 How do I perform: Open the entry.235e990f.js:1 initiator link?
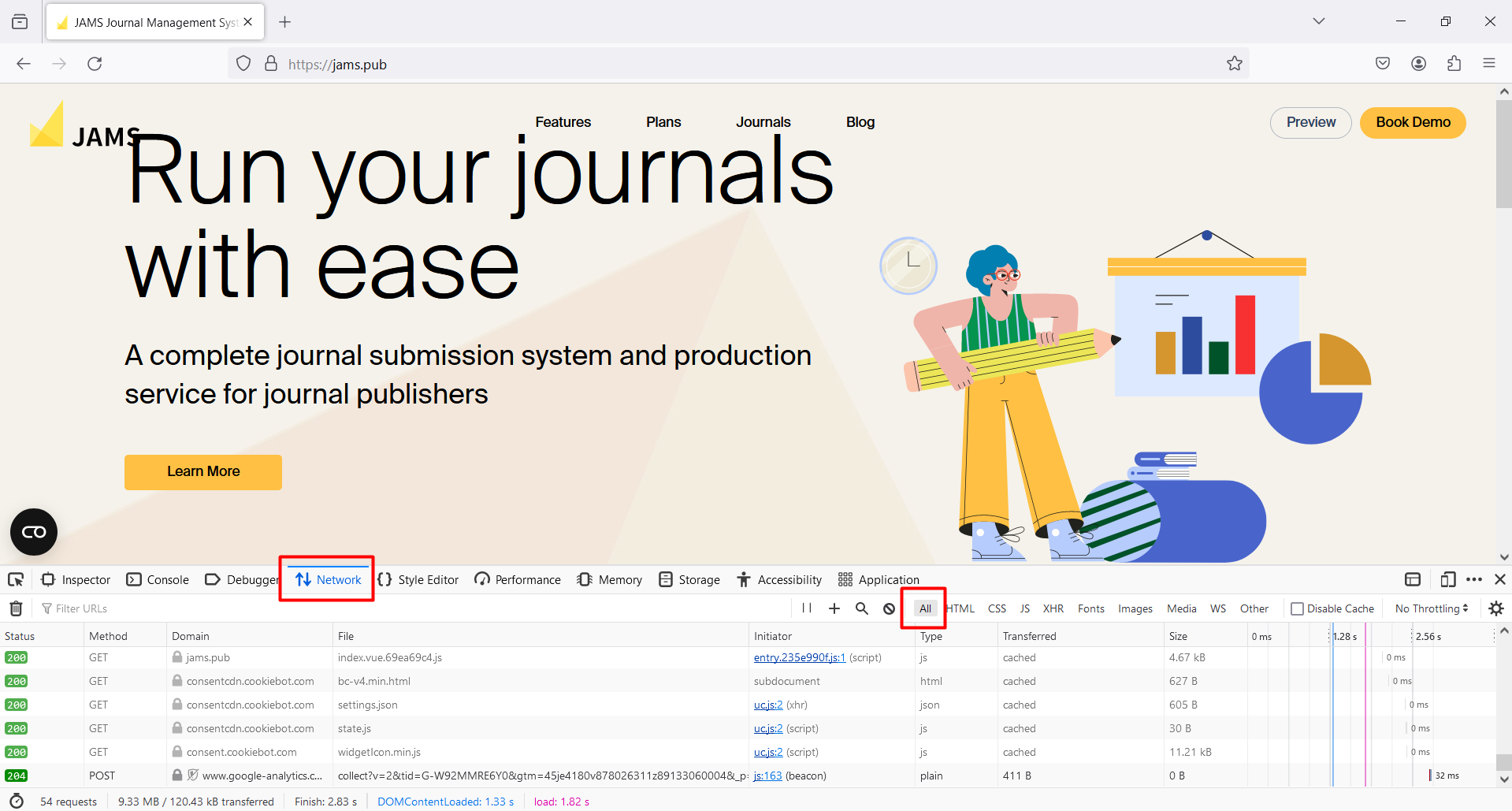[799, 657]
